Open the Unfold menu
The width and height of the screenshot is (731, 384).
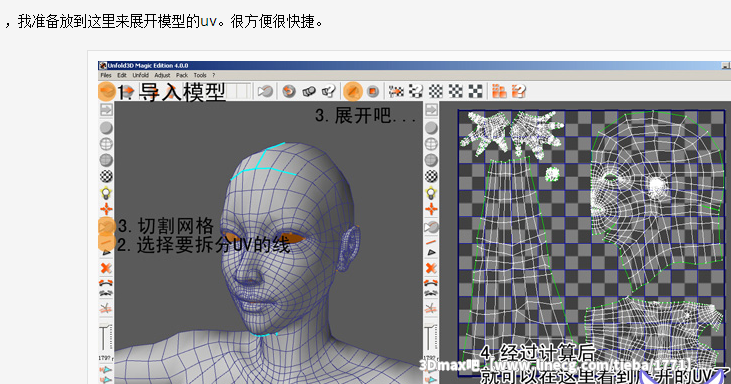(140, 75)
